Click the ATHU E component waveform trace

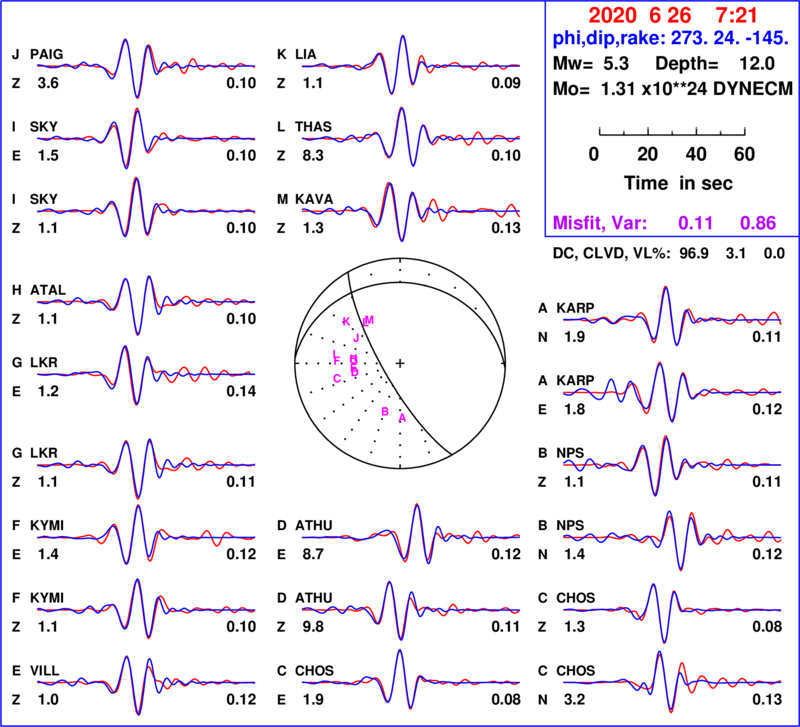tap(411, 536)
